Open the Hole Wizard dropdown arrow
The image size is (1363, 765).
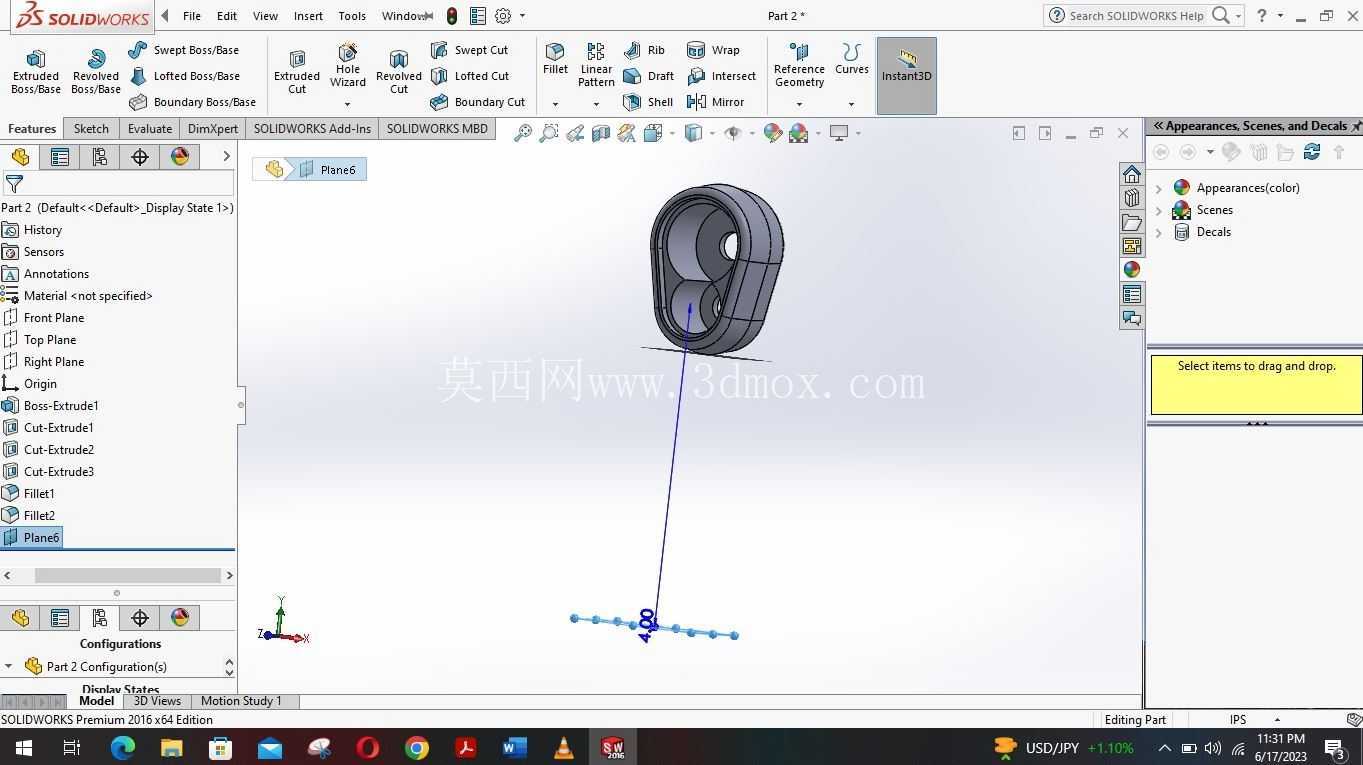348,104
